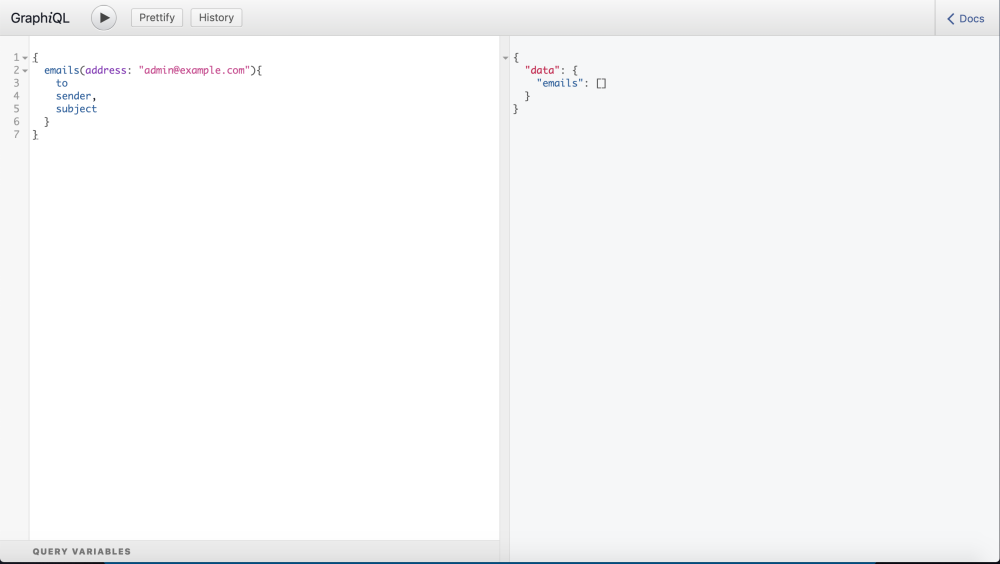1000x564 pixels.
Task: Click the "emails" key in the result
Action: tap(560, 84)
